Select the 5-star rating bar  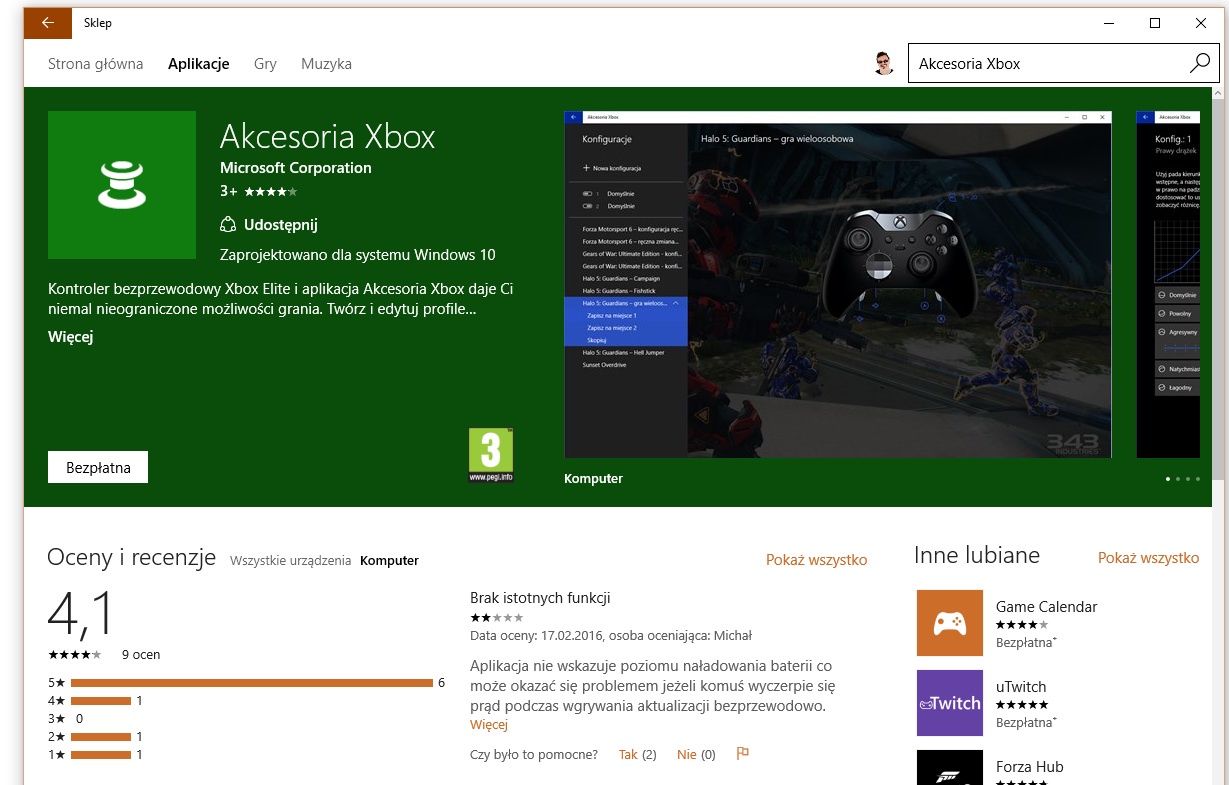(x=251, y=683)
